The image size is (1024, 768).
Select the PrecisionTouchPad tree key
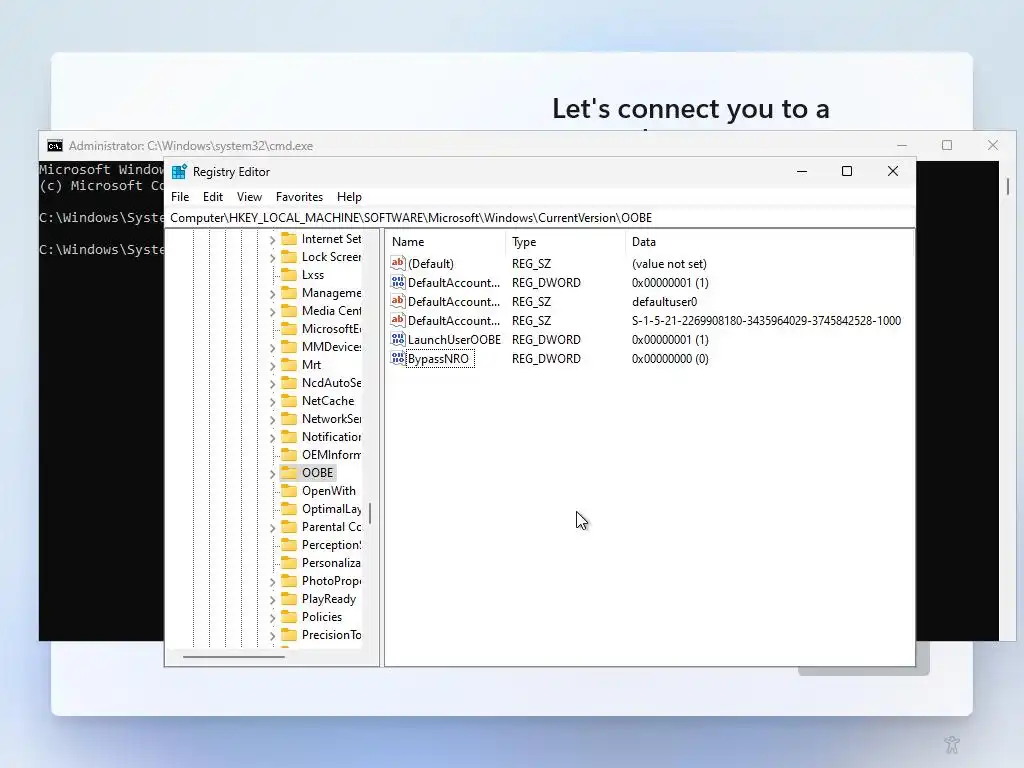point(330,635)
